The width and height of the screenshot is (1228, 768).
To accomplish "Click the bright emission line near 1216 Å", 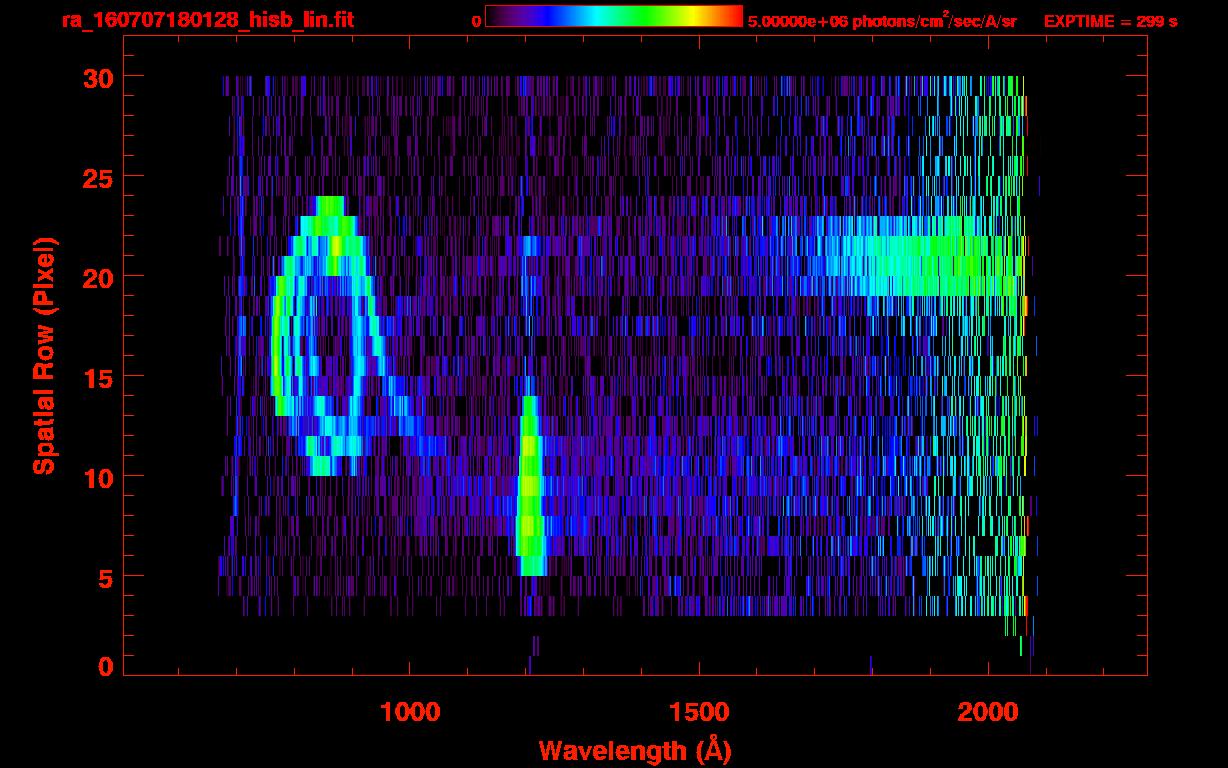I will (530, 486).
